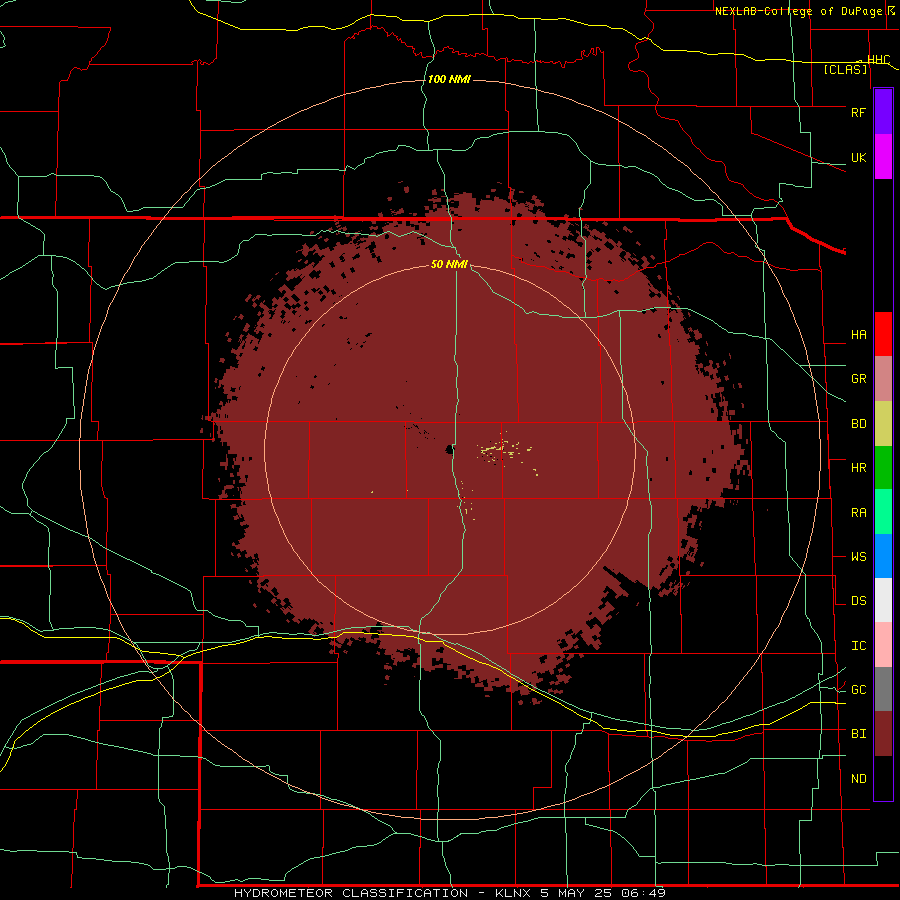The image size is (900, 900).
Task: Click the RA legend label
Action: coord(858,513)
